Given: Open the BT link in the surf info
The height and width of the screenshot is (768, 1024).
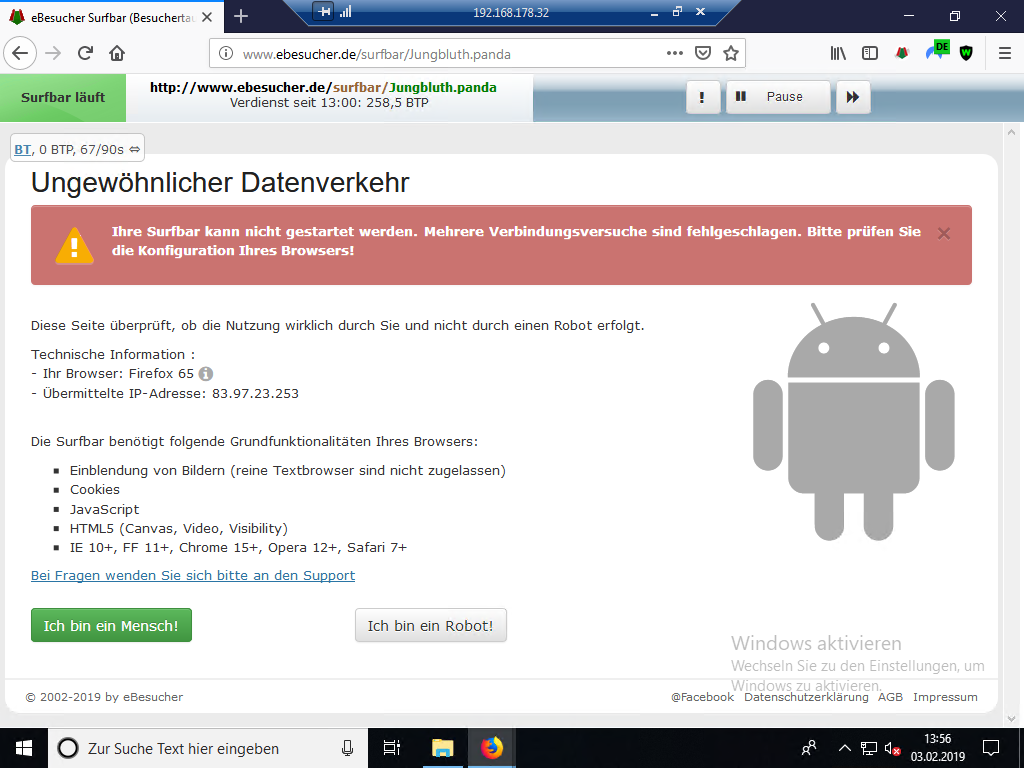Looking at the screenshot, I should pyautogui.click(x=23, y=150).
